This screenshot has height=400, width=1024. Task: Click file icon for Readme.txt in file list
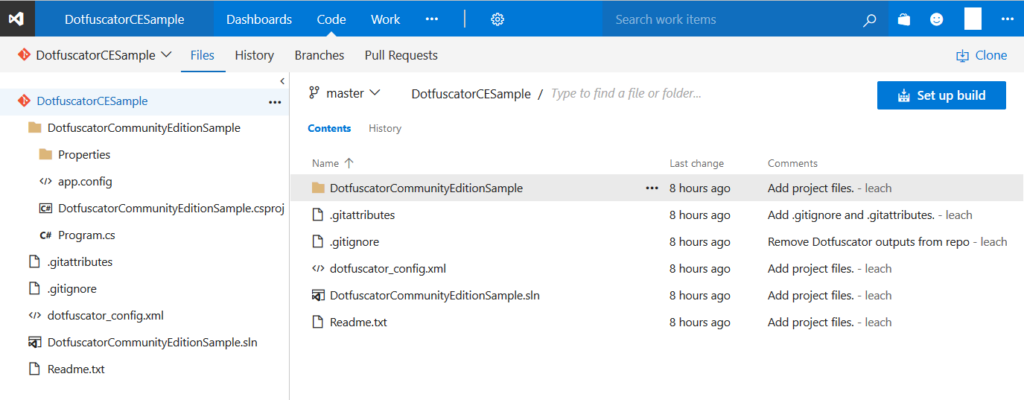click(318, 322)
